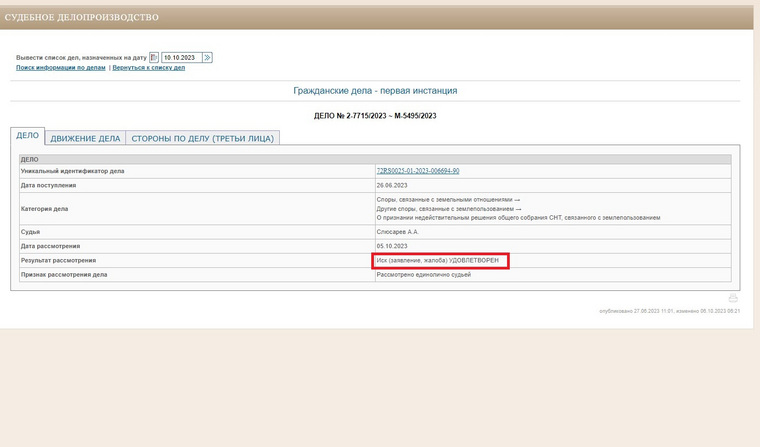
Task: Click category line Споры, связанные с земельными отношениями
Action: (448, 199)
